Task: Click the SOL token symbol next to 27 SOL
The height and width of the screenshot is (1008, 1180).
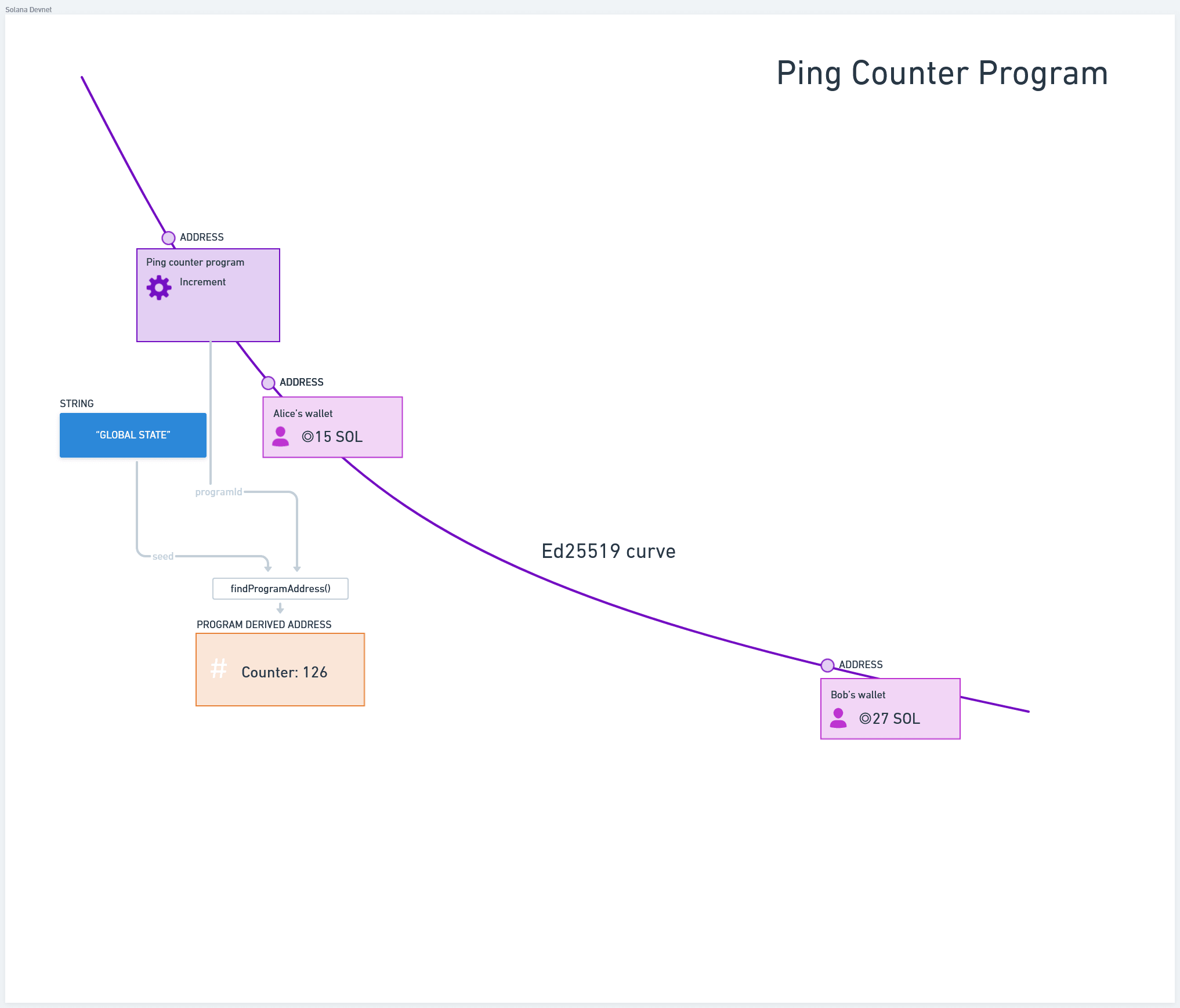Action: (x=864, y=719)
